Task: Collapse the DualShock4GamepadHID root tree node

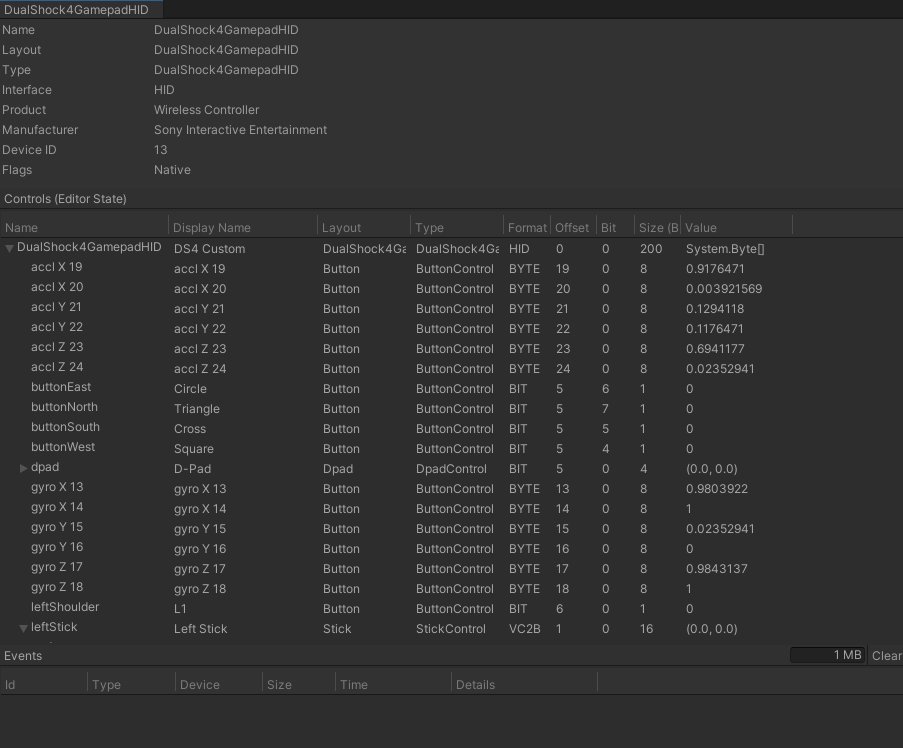Action: [x=9, y=249]
